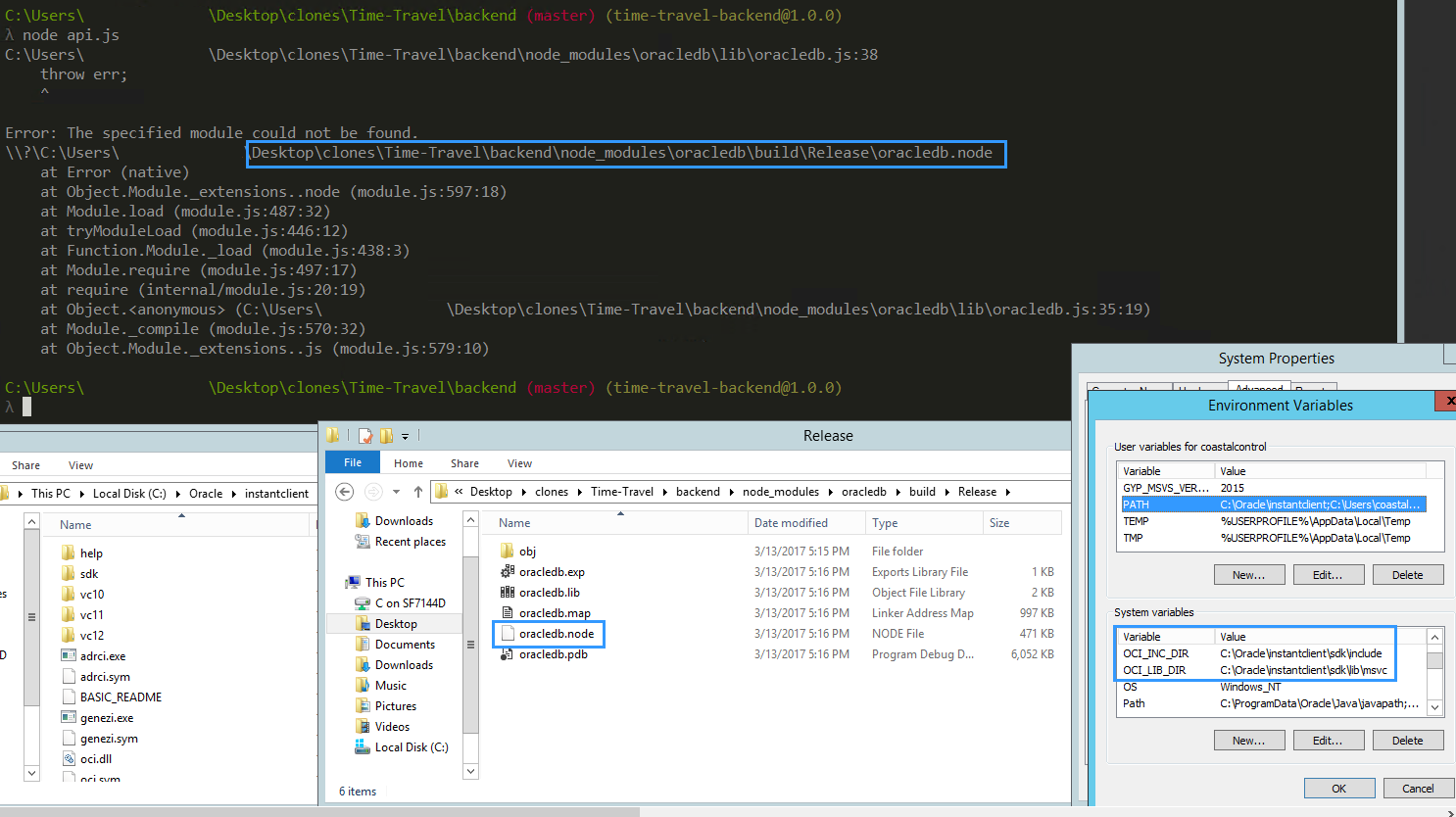Click Edit under User variables
This screenshot has height=817, width=1456.
1328,575
